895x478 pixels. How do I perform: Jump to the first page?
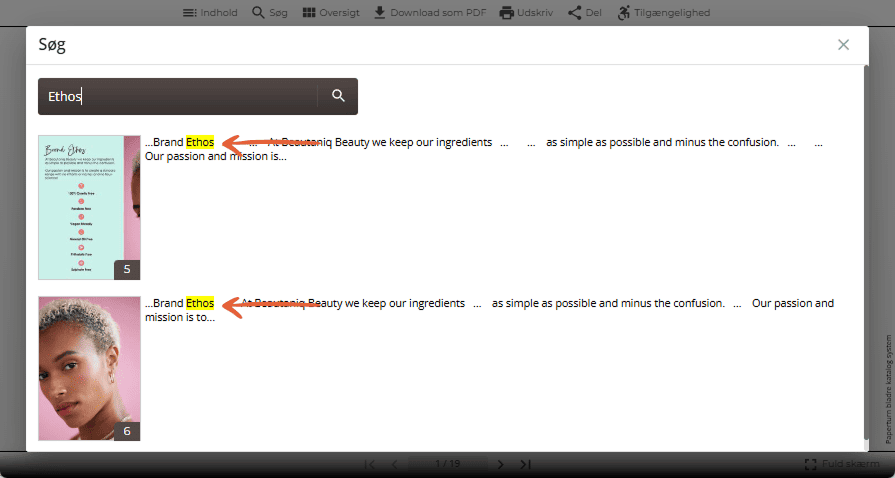point(369,464)
